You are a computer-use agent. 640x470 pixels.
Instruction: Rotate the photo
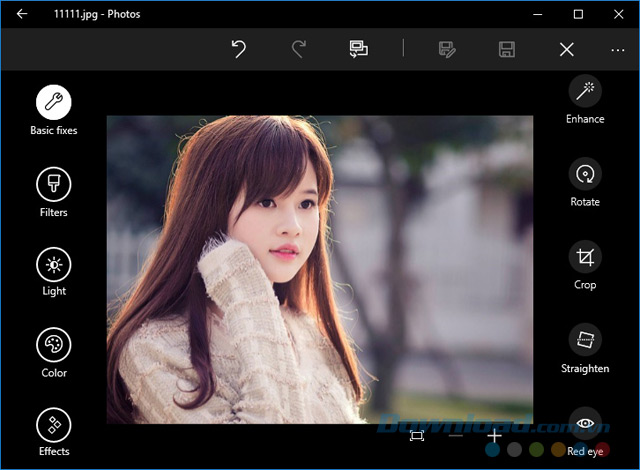coord(585,174)
